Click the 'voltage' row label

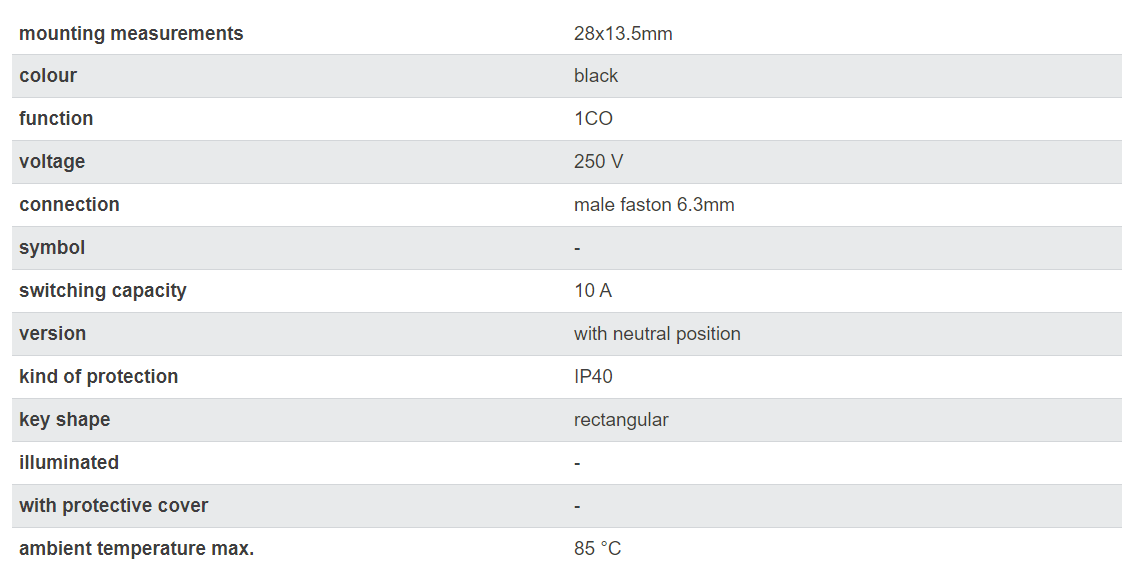point(52,162)
